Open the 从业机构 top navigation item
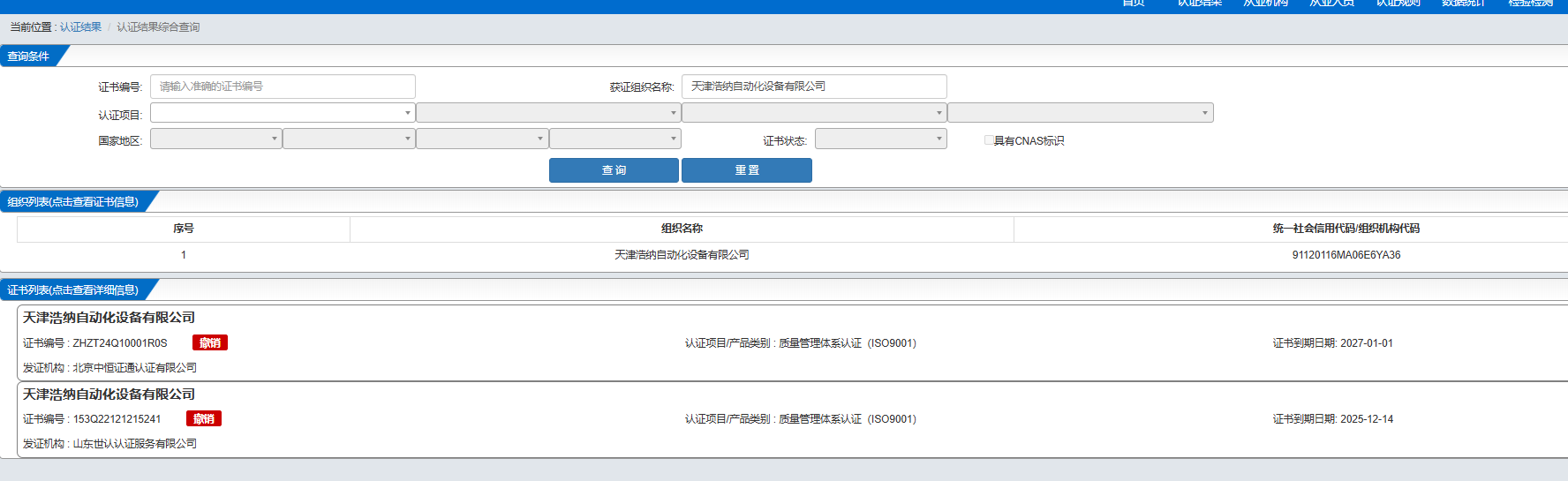 pos(1266,4)
